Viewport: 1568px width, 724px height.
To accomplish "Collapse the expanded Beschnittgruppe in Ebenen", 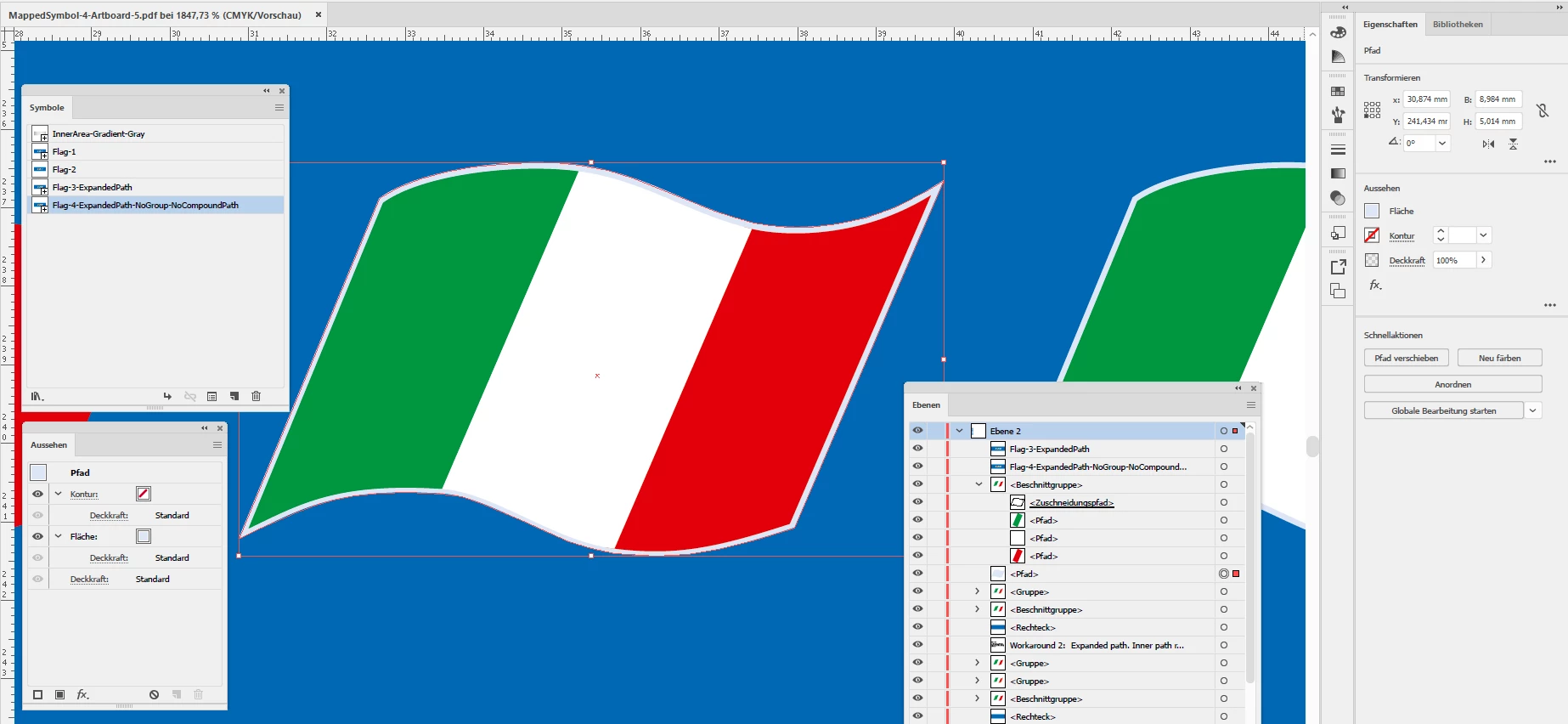I will (979, 484).
